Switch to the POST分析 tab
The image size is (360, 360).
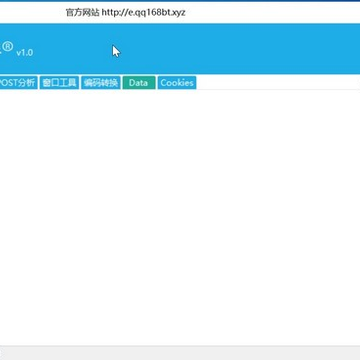(18, 83)
